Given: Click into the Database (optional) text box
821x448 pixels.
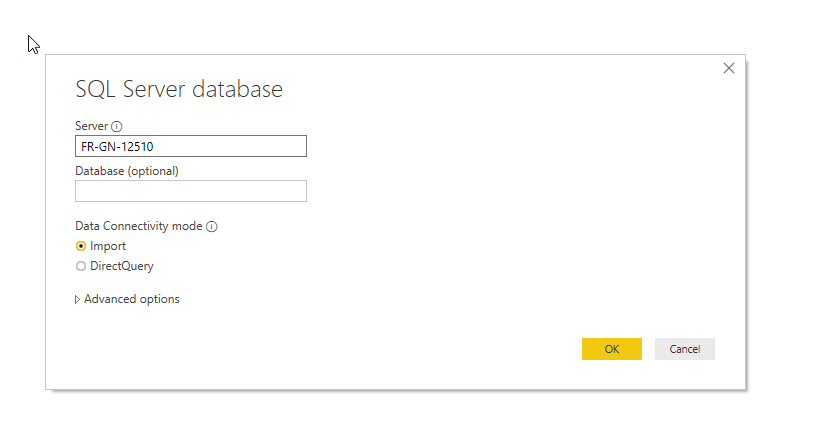Looking at the screenshot, I should click(x=190, y=191).
